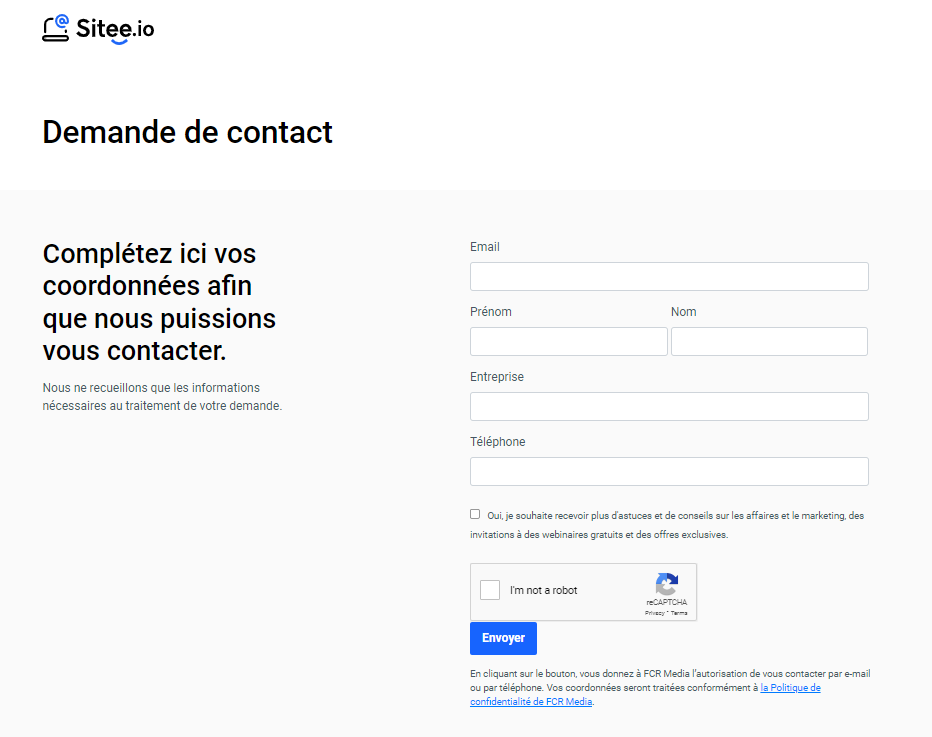Open the reCAPTCHA Terms link
932x737 pixels.
(x=679, y=613)
